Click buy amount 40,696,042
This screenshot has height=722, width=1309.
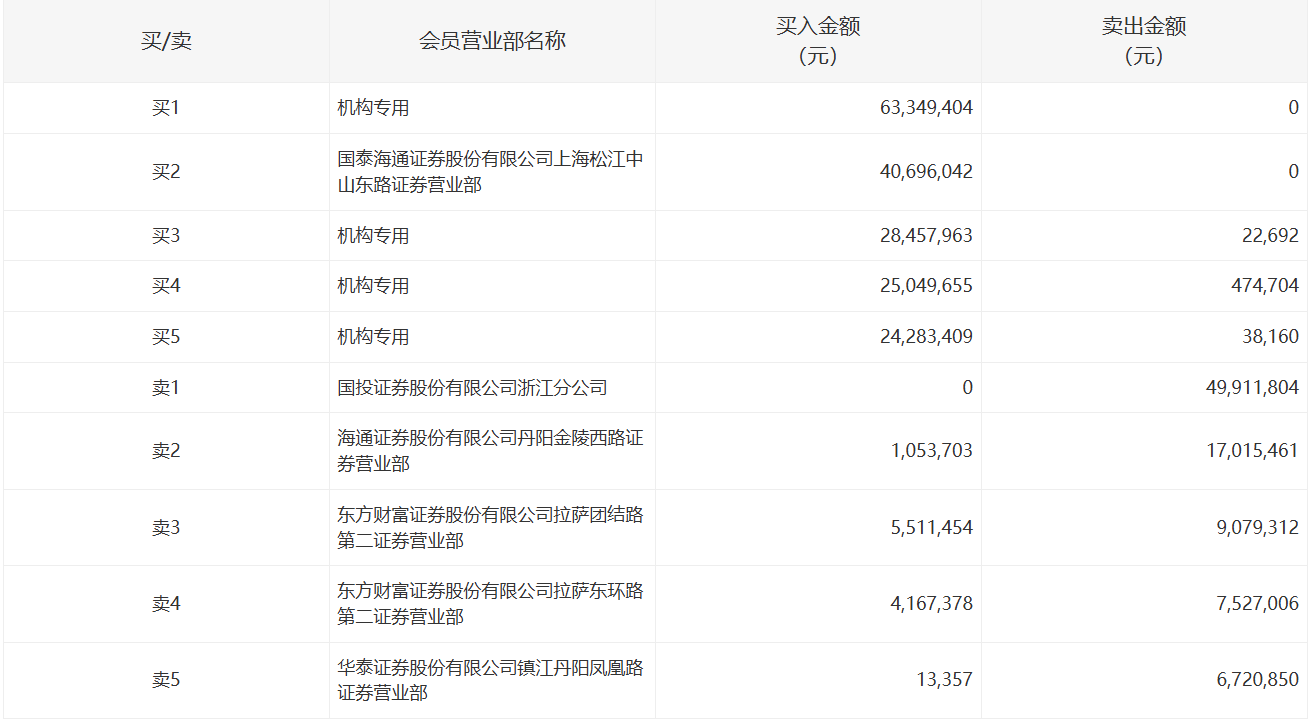point(926,172)
